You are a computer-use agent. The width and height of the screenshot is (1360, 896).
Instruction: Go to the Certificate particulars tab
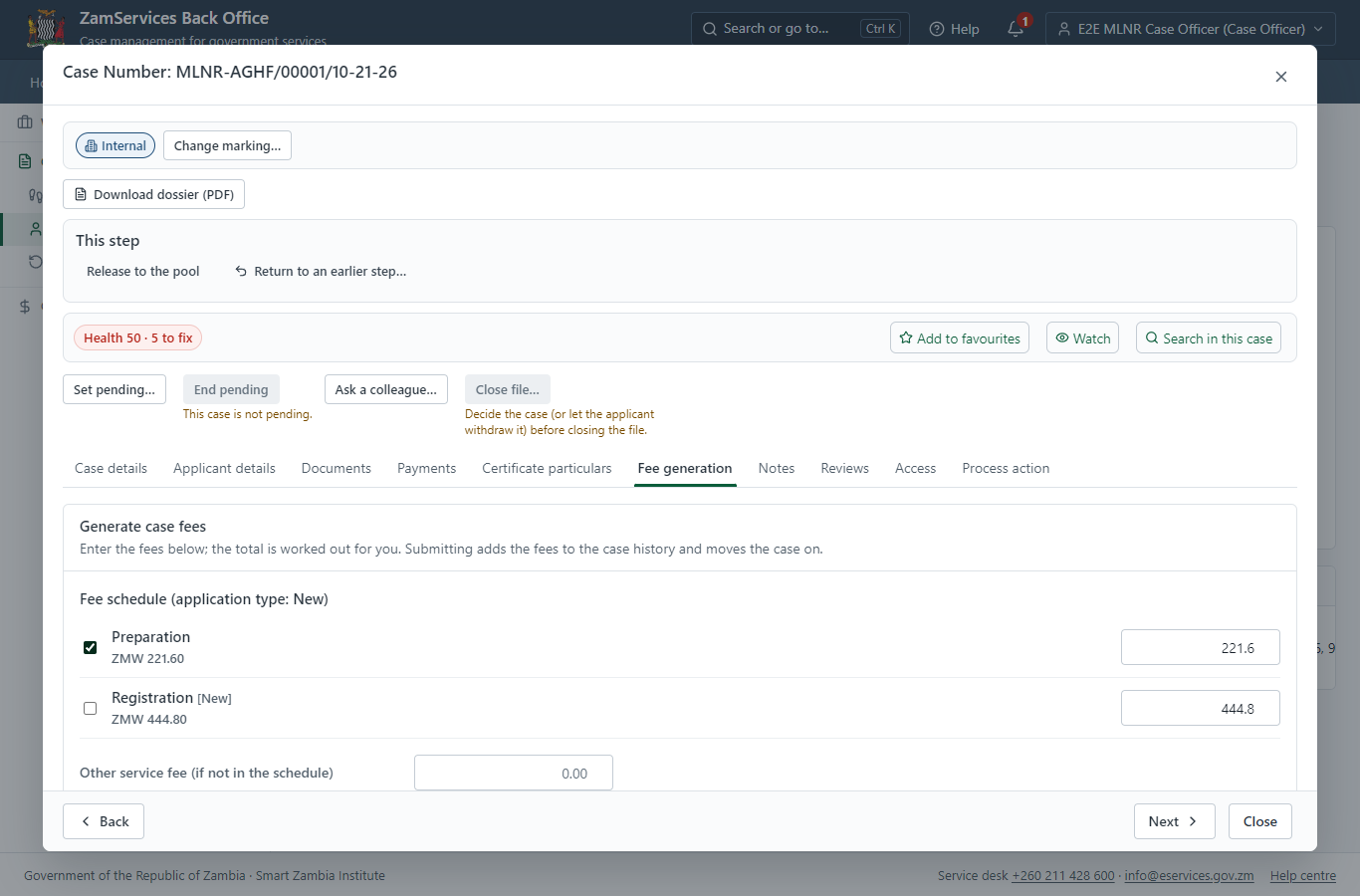pyautogui.click(x=547, y=468)
